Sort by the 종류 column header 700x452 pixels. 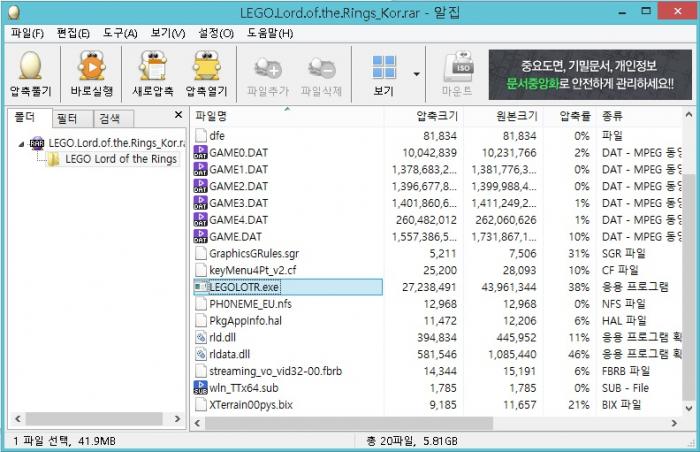pyautogui.click(x=639, y=116)
